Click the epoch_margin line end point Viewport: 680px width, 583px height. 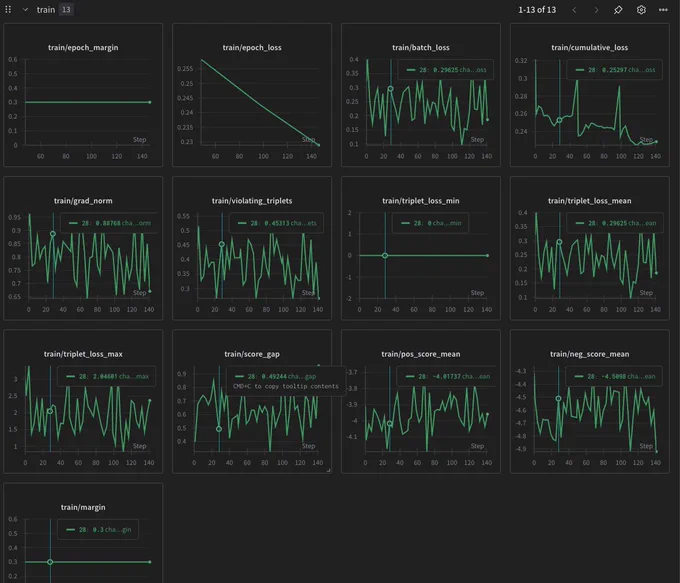[x=150, y=102]
